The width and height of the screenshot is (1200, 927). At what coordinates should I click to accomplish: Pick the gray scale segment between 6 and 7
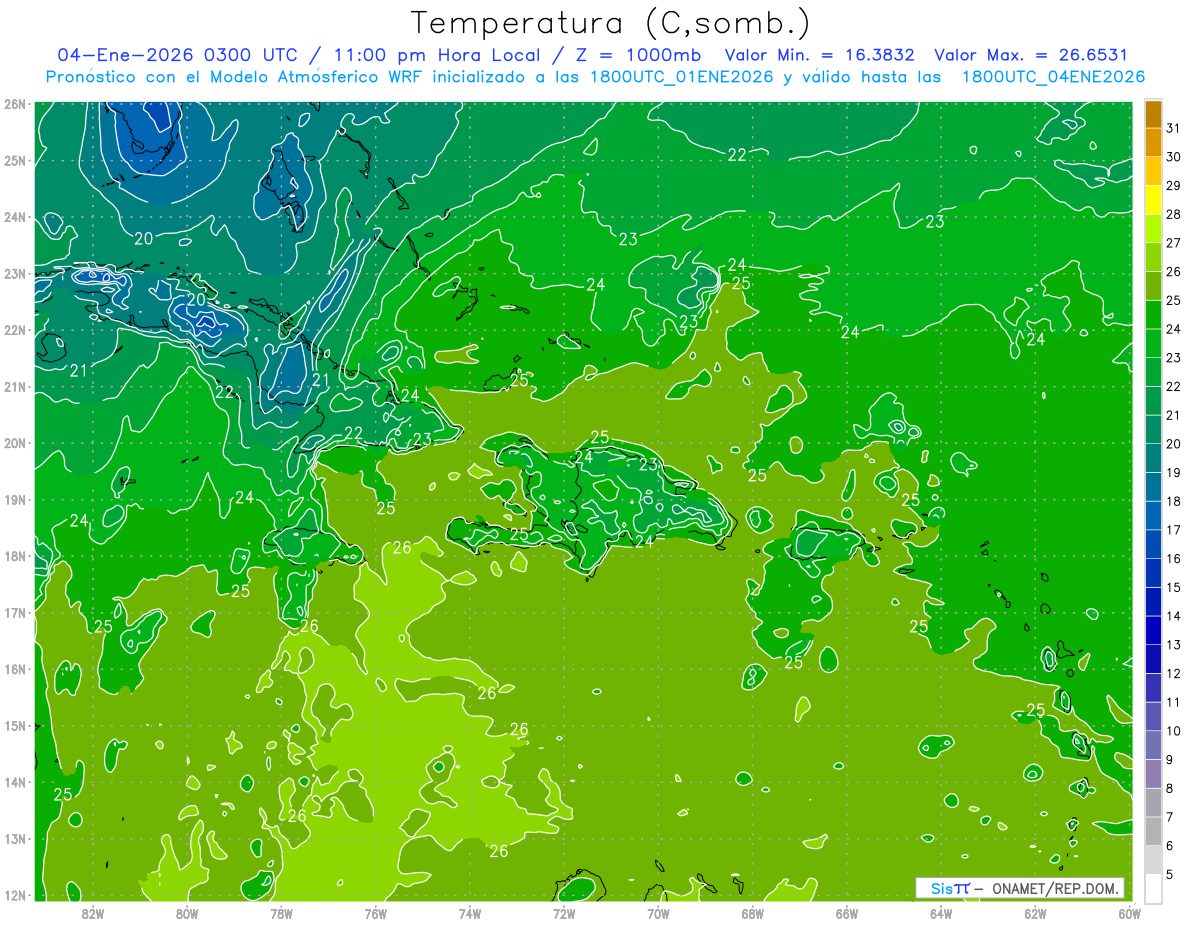(x=1153, y=831)
